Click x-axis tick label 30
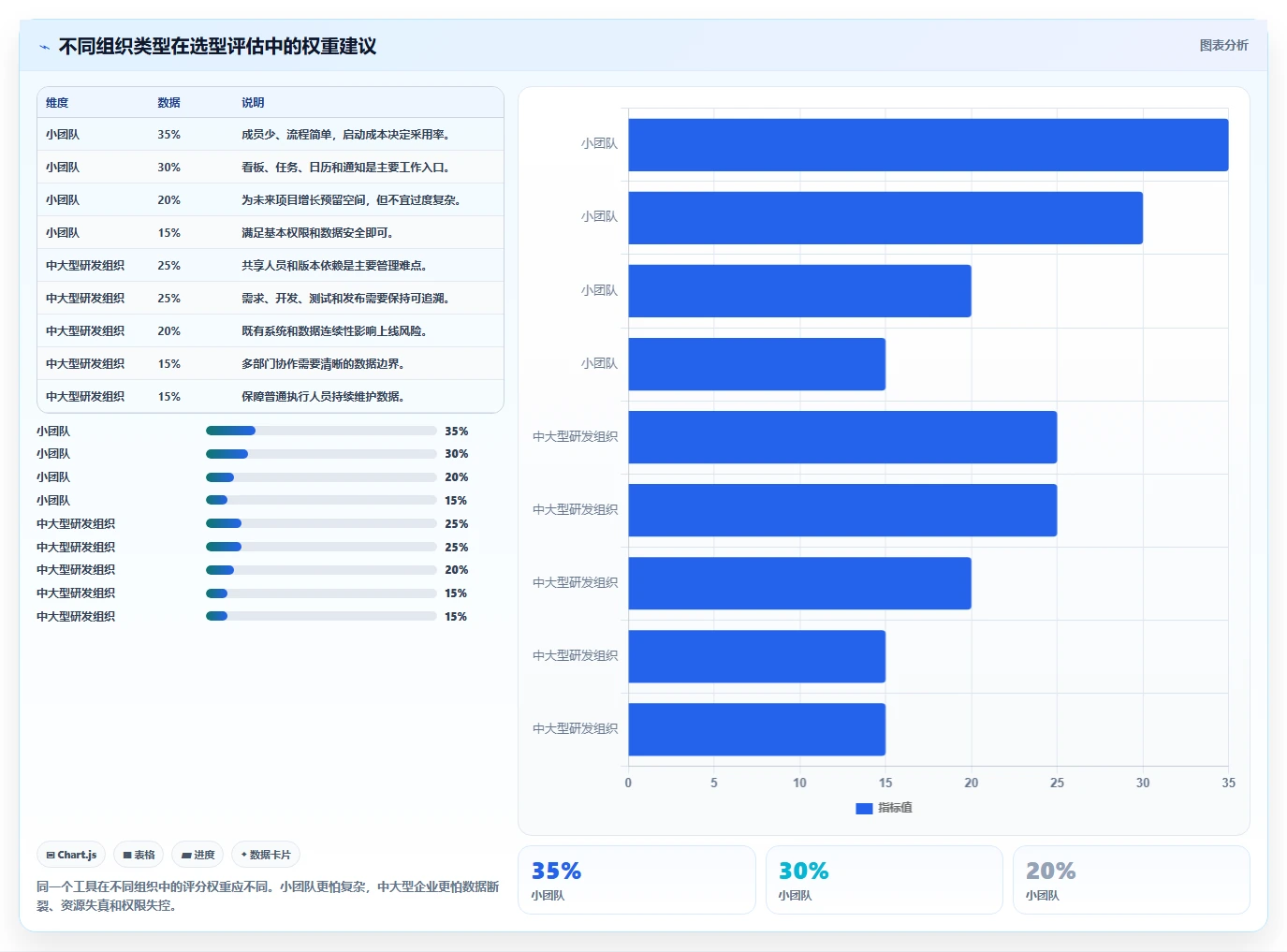This screenshot has height=952, width=1287. click(x=1143, y=783)
